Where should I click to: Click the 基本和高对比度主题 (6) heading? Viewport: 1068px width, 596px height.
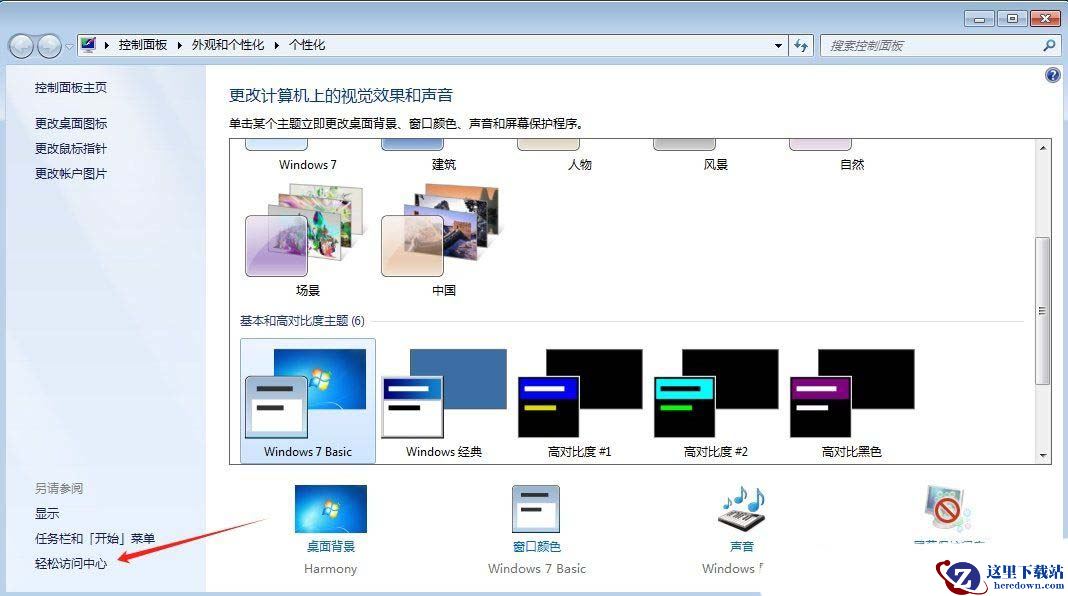coord(302,321)
